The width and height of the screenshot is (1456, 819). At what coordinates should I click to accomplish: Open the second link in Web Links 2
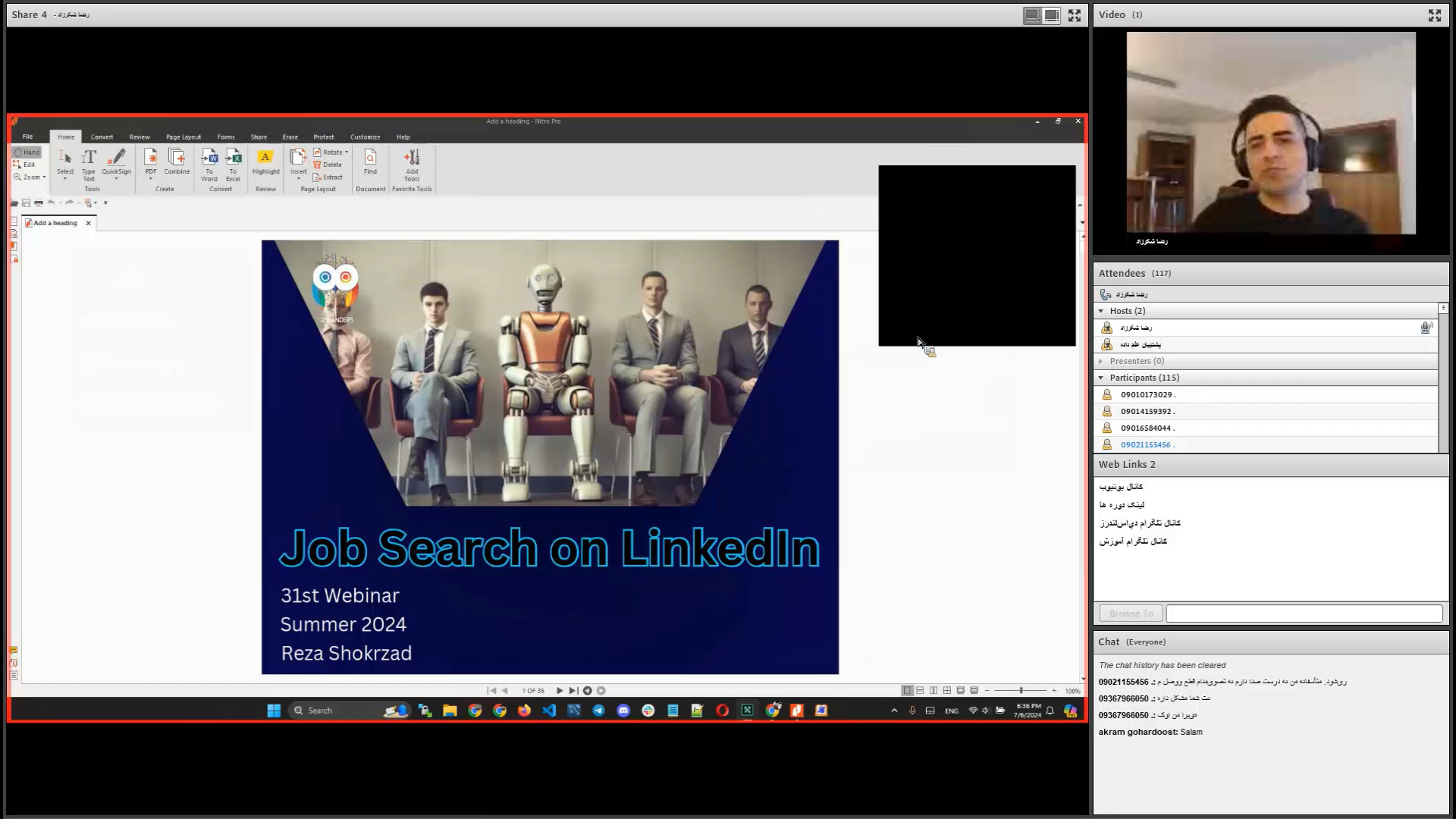pyautogui.click(x=1122, y=505)
